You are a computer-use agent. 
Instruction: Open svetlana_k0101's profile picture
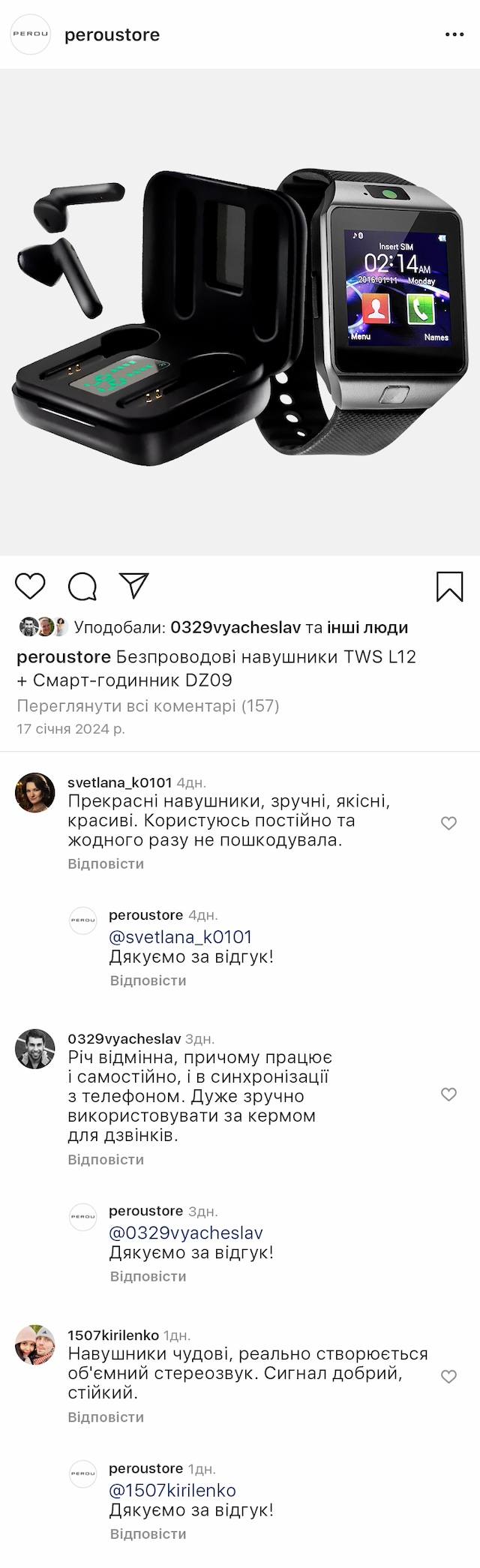(35, 793)
